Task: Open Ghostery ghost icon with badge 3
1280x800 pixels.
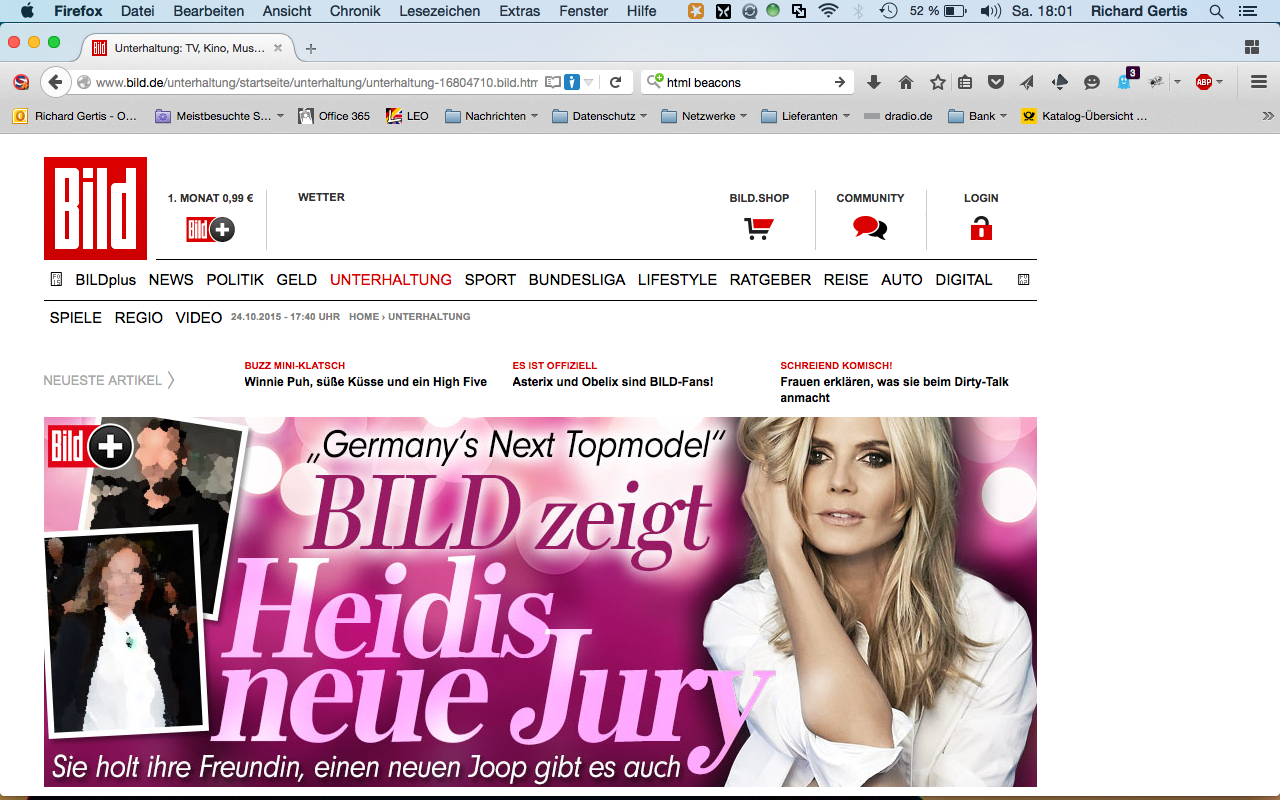Action: [x=1125, y=81]
